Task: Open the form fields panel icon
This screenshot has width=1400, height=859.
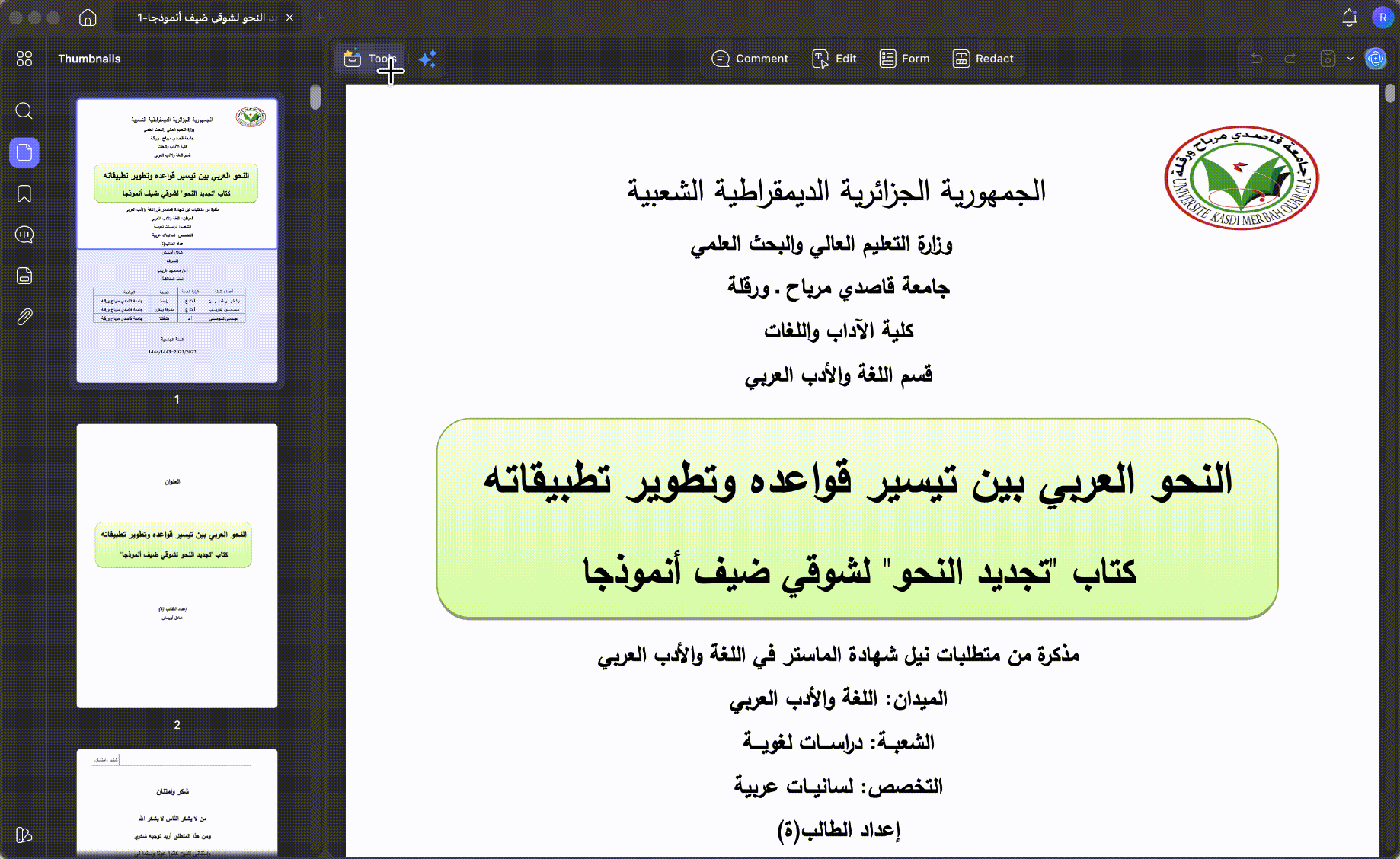Action: [24, 276]
